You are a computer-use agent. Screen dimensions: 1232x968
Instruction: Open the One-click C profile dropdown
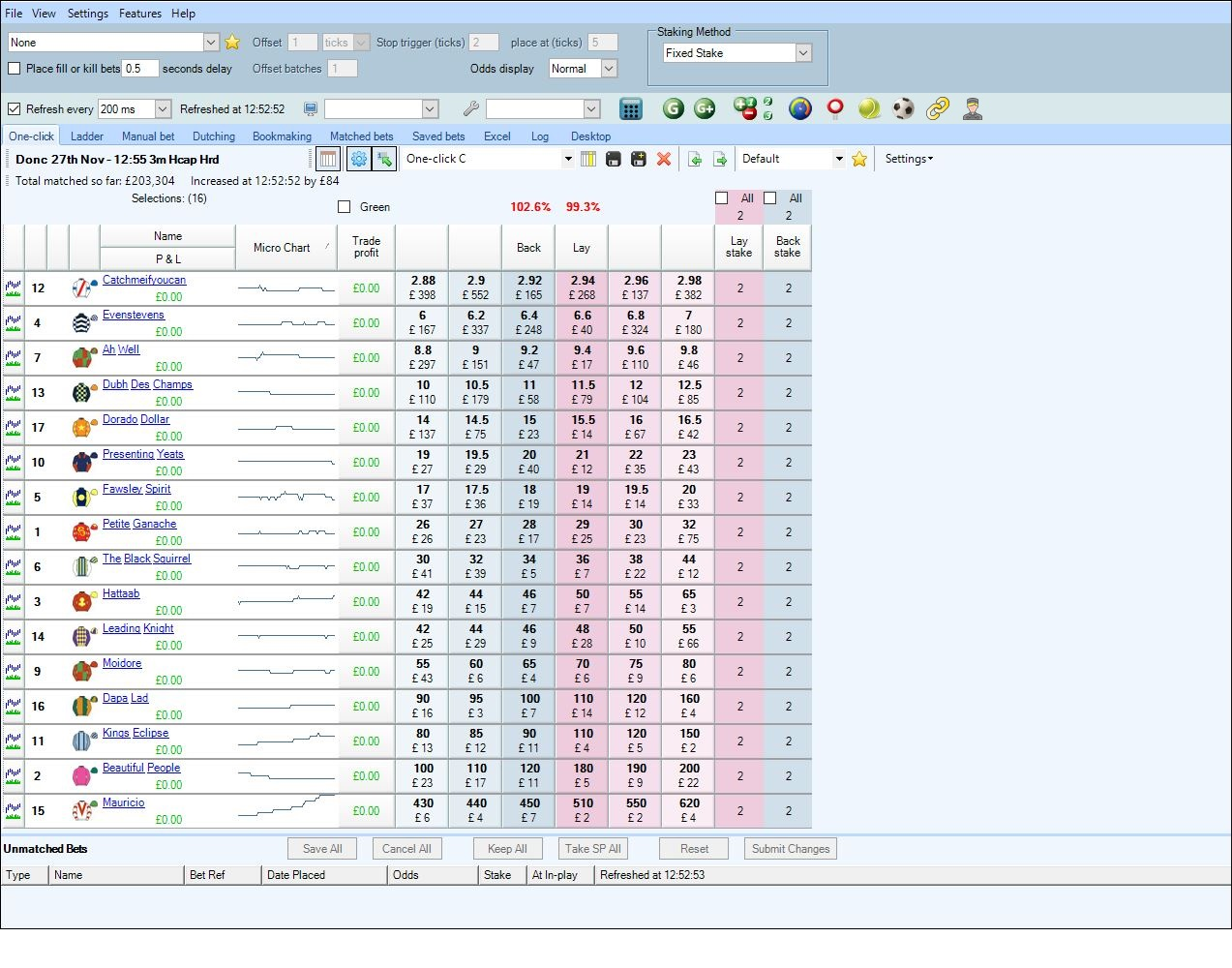click(567, 158)
